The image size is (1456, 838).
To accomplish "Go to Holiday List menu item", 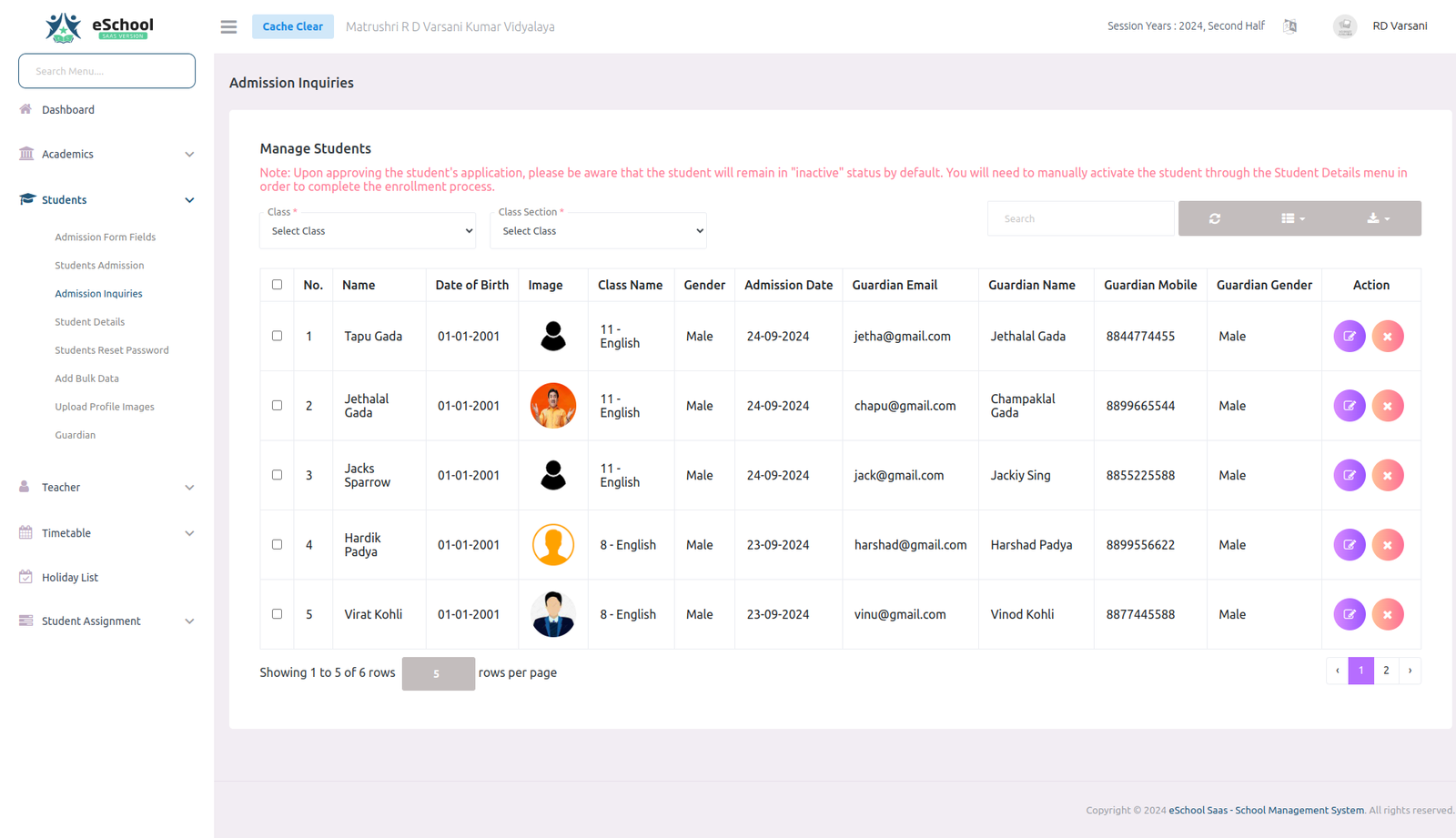I will point(70,578).
